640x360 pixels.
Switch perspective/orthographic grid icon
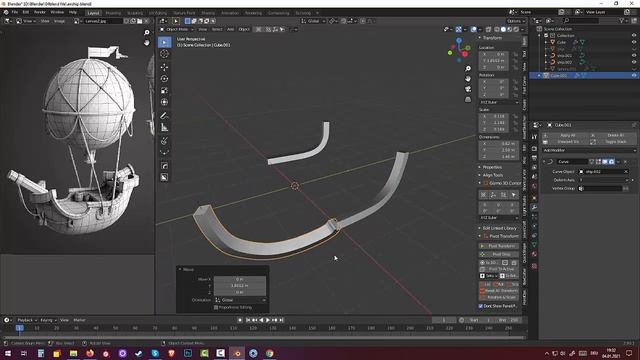(468, 99)
